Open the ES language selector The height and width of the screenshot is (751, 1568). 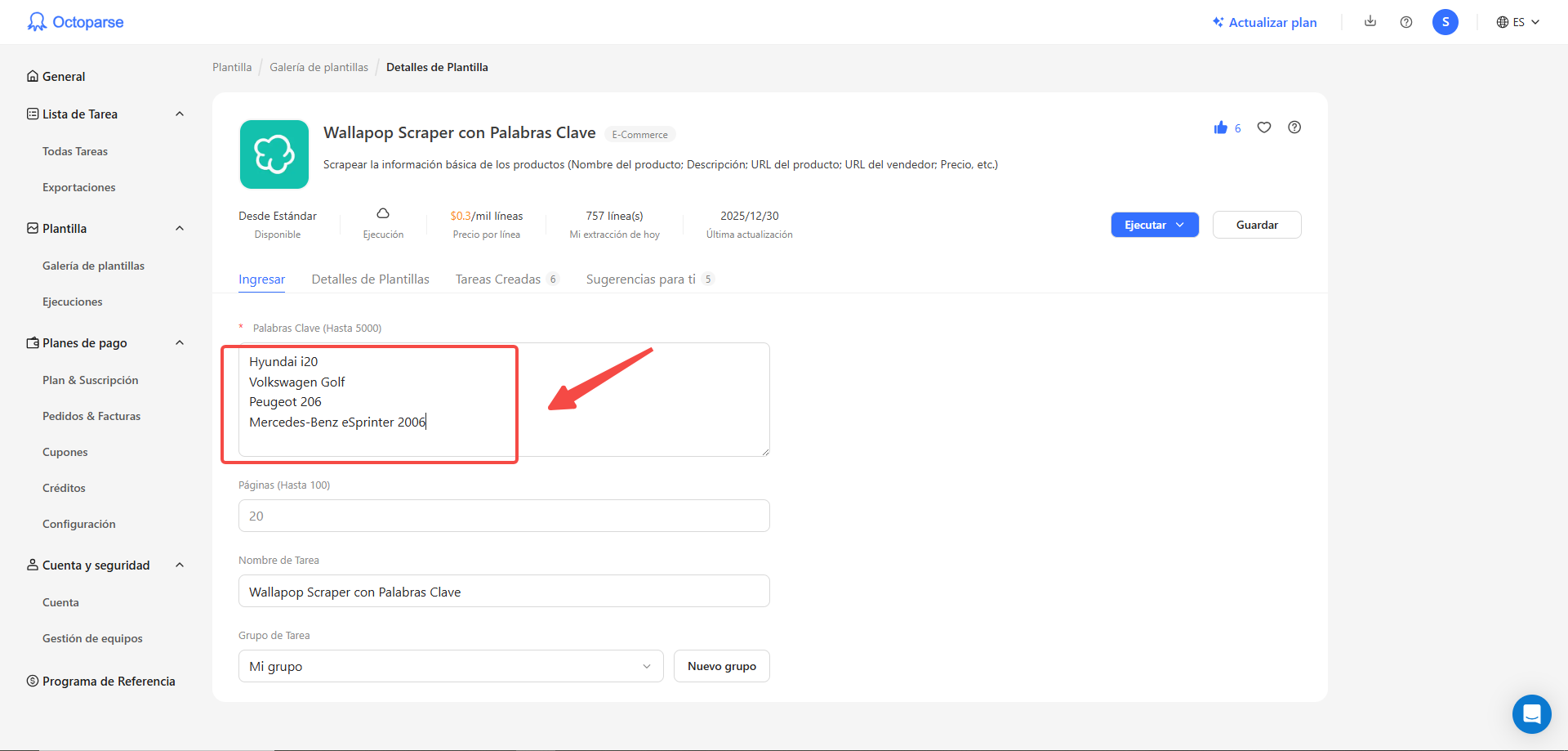coord(1517,22)
